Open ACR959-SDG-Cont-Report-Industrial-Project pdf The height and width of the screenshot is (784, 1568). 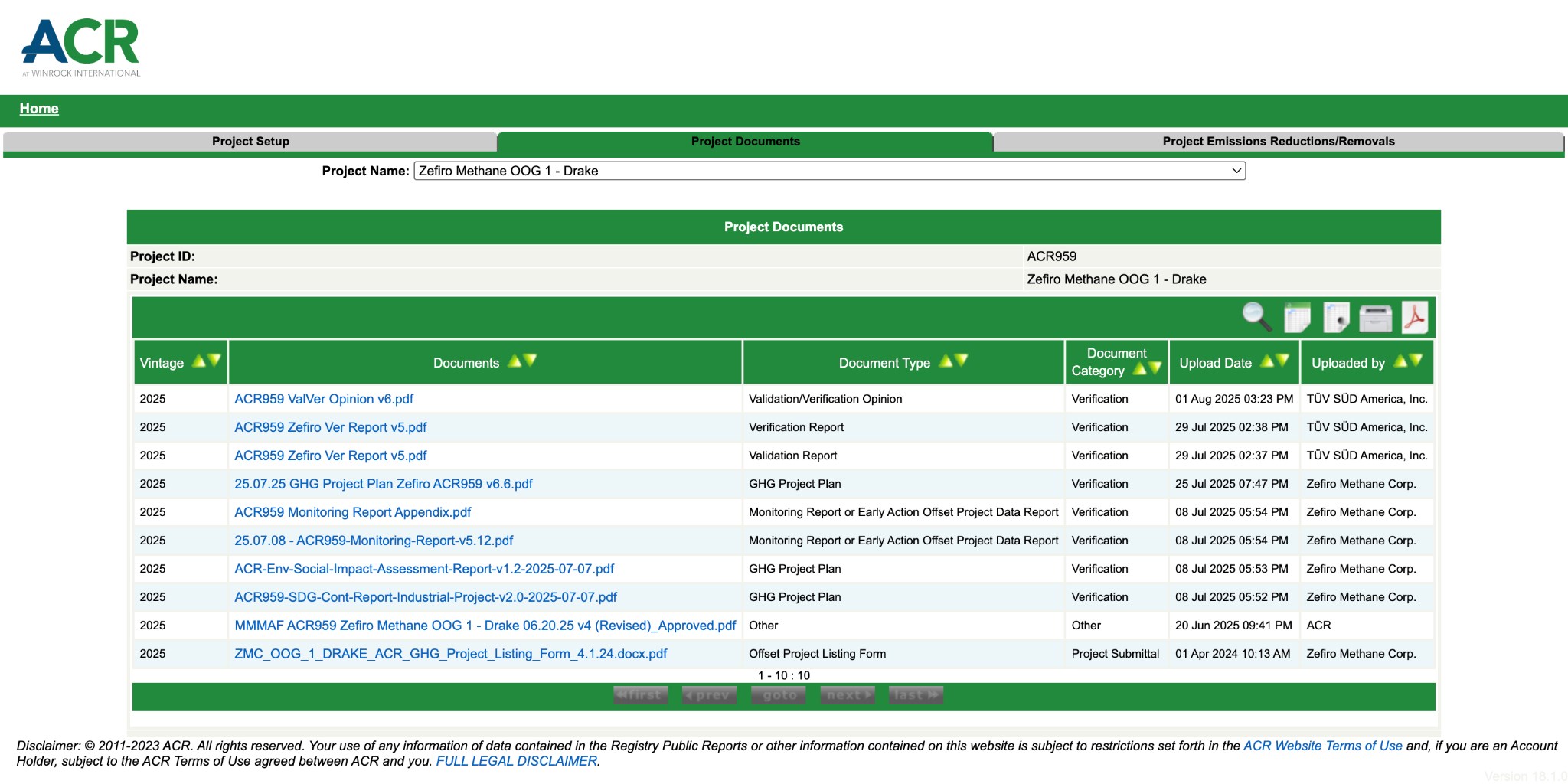click(x=426, y=597)
